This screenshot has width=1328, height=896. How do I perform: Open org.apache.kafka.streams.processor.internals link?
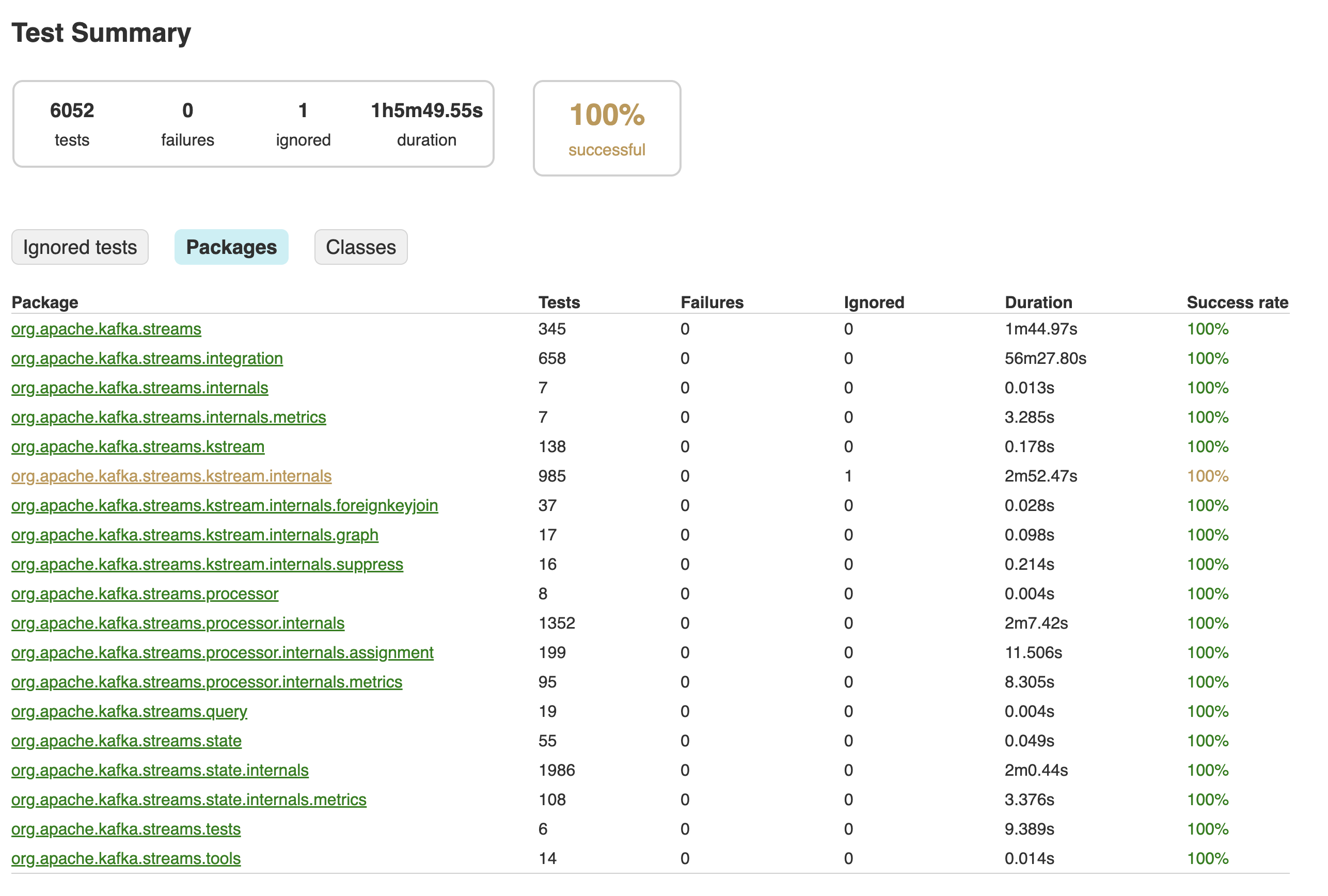click(x=178, y=623)
